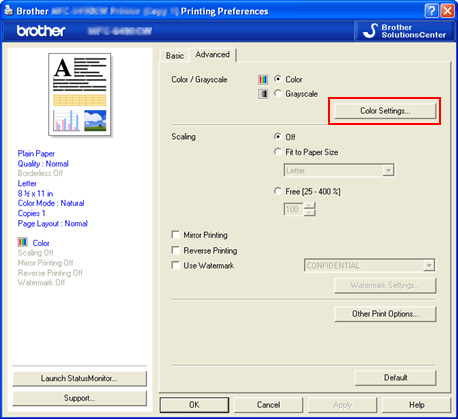Select the Grayscale radio button

278,93
